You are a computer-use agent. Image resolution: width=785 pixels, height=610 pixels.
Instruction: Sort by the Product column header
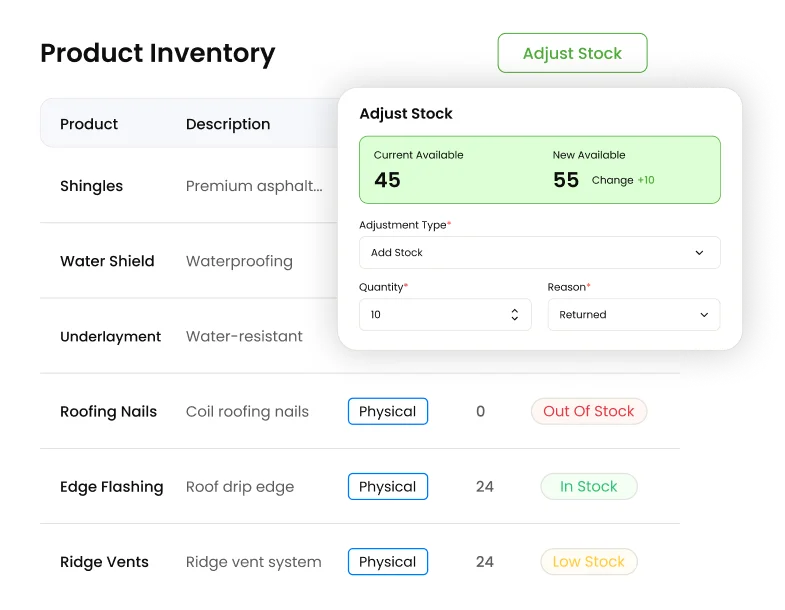tap(89, 124)
